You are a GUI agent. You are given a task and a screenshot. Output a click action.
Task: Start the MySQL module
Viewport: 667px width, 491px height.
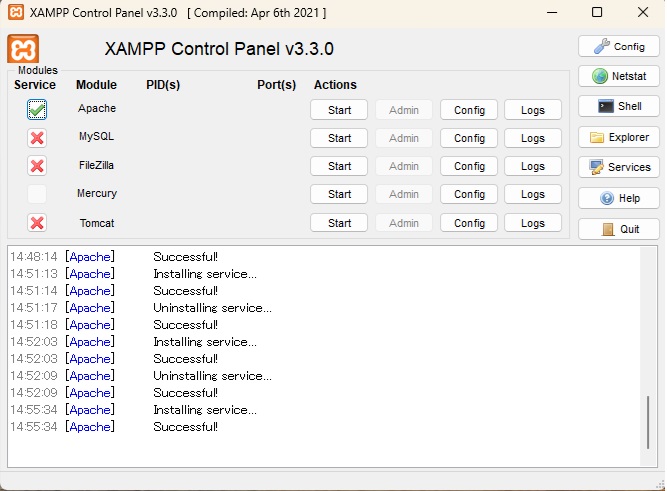point(339,138)
